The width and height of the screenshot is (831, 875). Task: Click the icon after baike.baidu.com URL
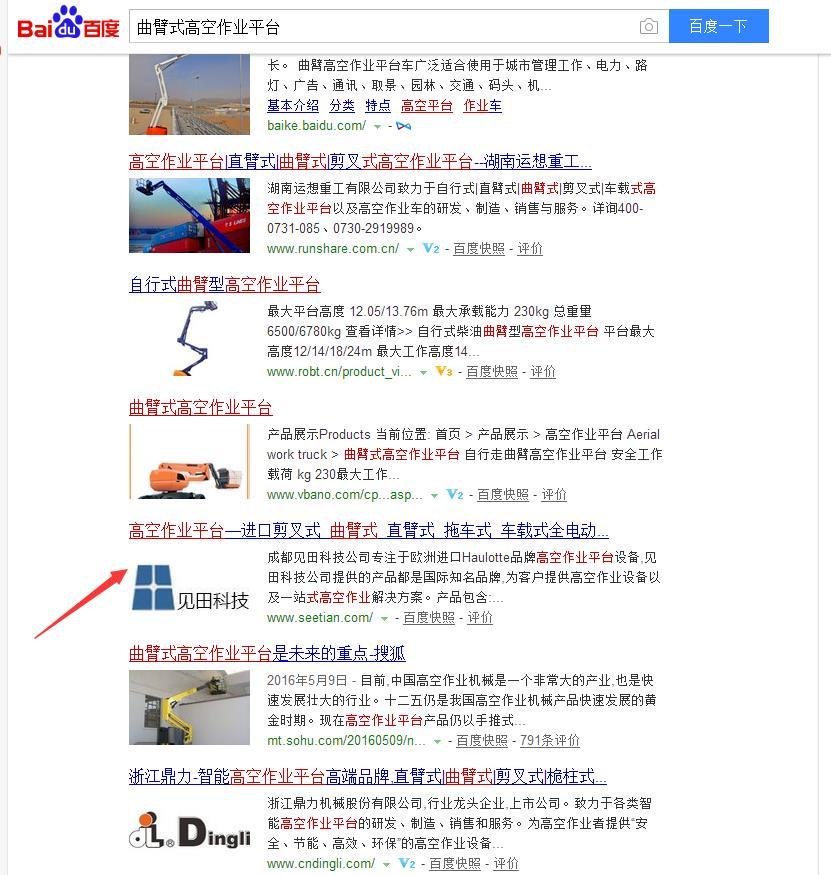(404, 126)
